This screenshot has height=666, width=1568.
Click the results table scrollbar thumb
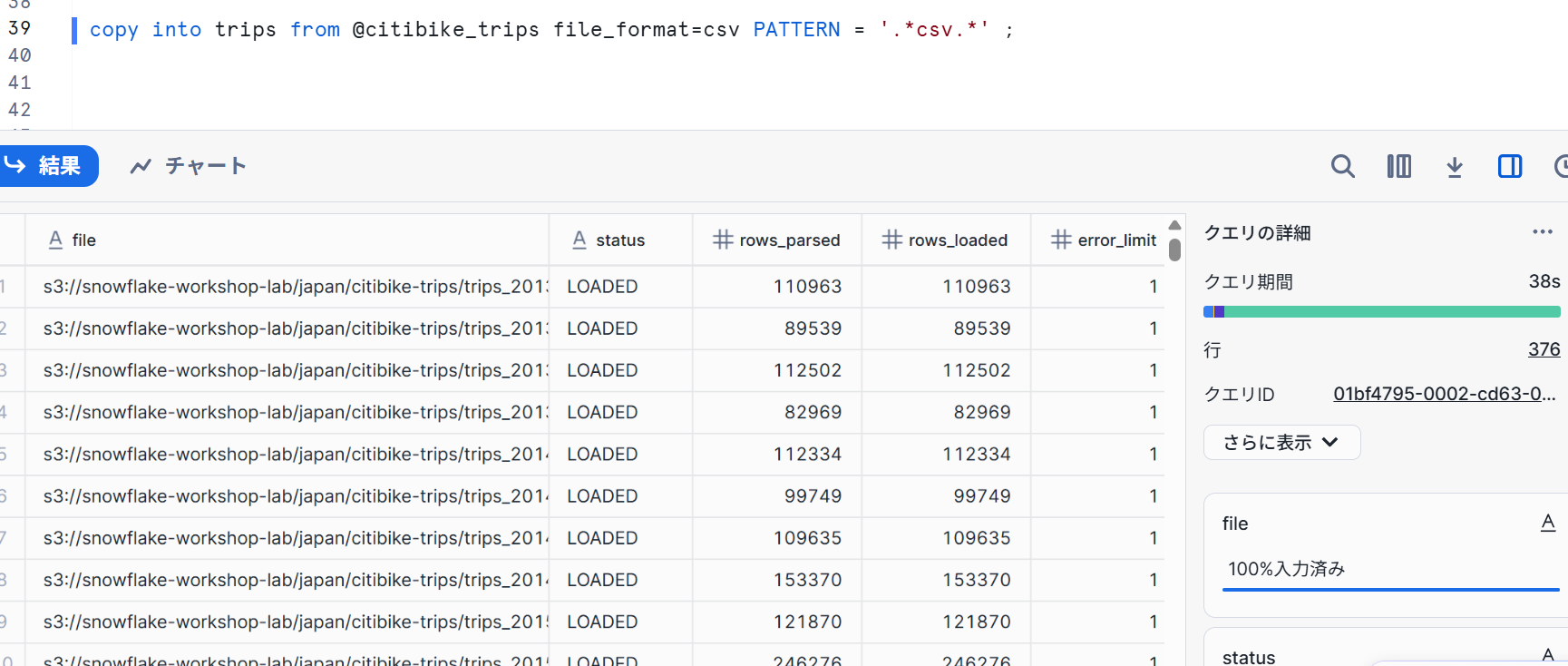pos(1174,250)
